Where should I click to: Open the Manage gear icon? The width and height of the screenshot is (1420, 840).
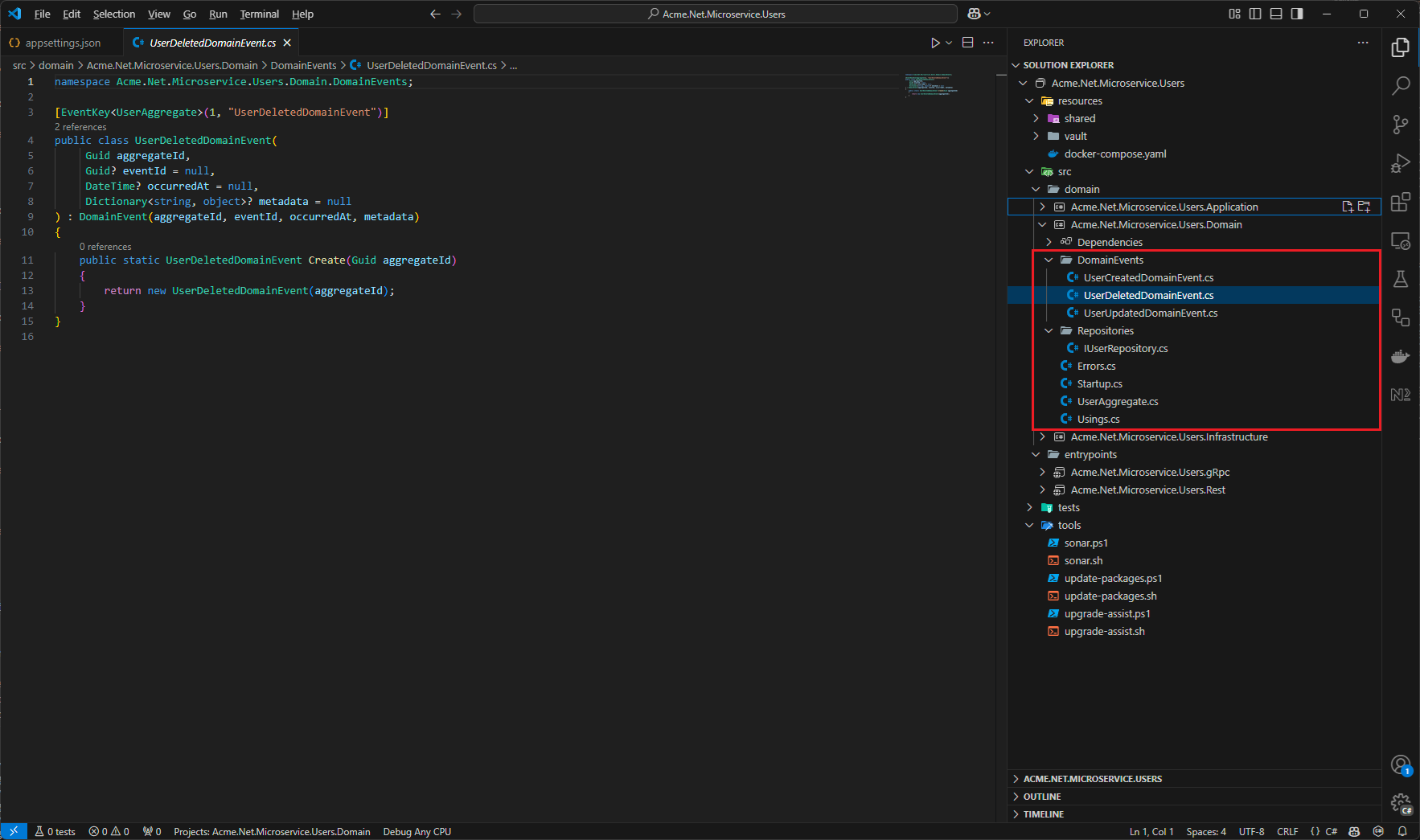[1400, 803]
